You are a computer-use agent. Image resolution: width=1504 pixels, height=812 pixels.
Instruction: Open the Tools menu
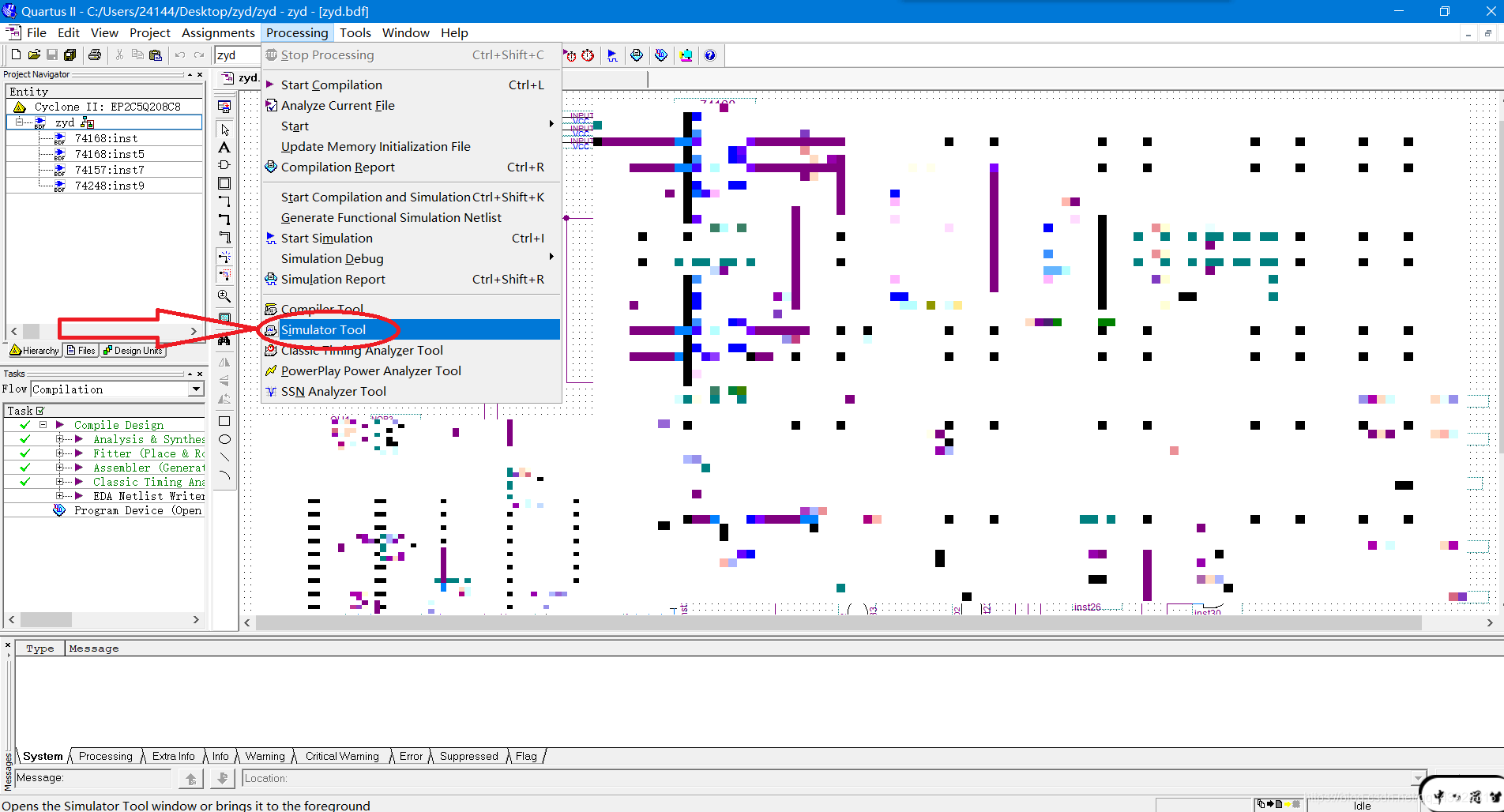pyautogui.click(x=355, y=32)
